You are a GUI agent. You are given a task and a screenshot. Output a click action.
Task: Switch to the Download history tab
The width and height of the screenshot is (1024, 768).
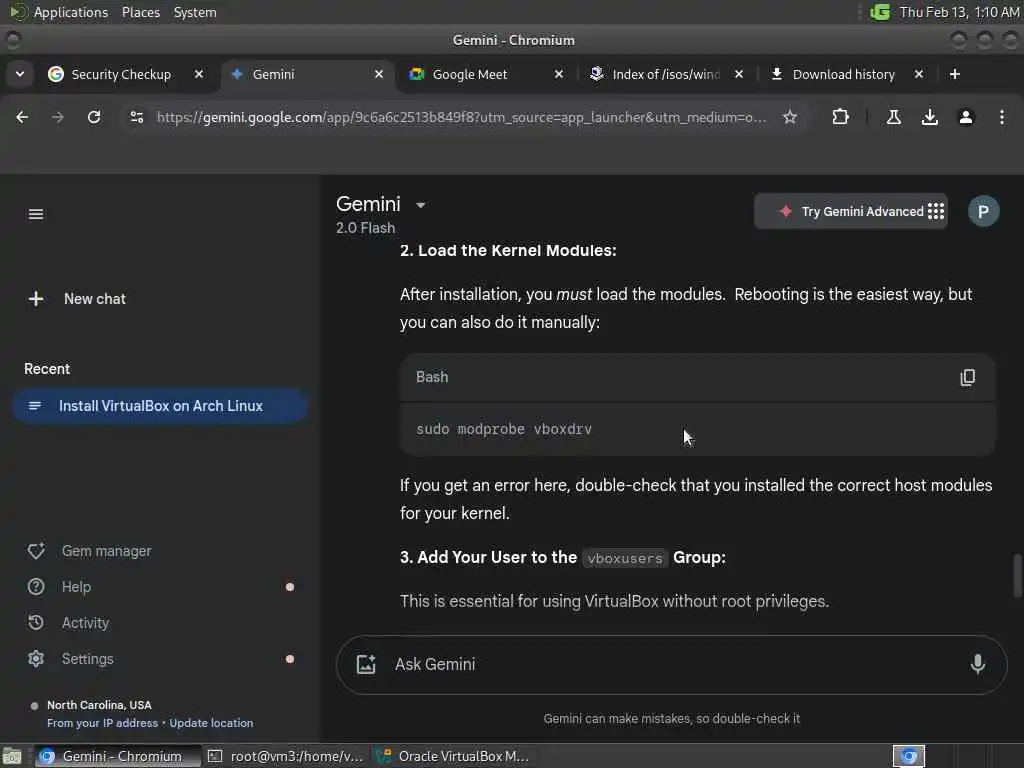click(844, 74)
